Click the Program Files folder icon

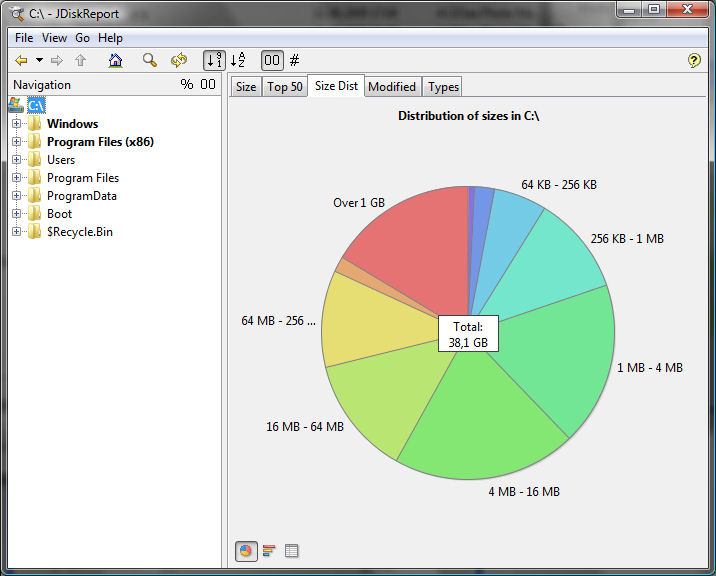click(35, 177)
